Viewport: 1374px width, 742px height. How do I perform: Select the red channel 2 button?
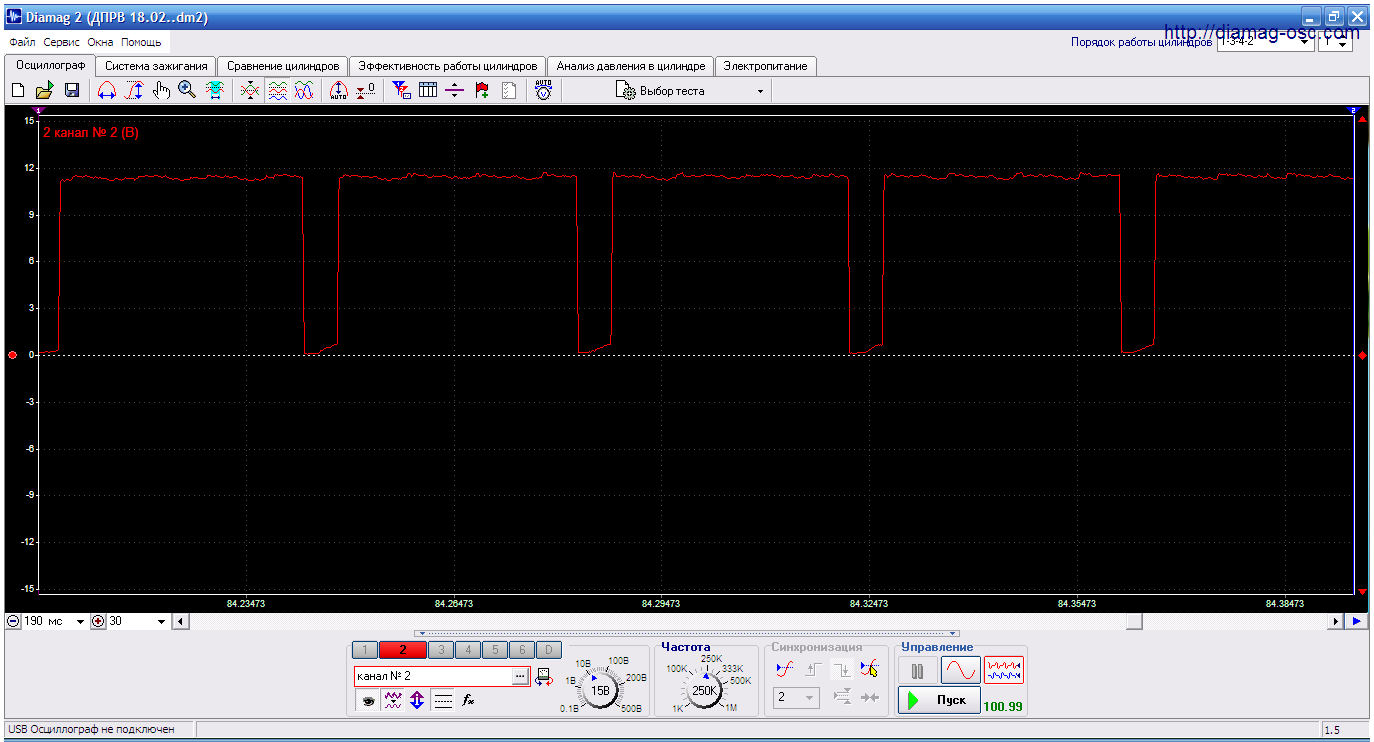(x=403, y=650)
